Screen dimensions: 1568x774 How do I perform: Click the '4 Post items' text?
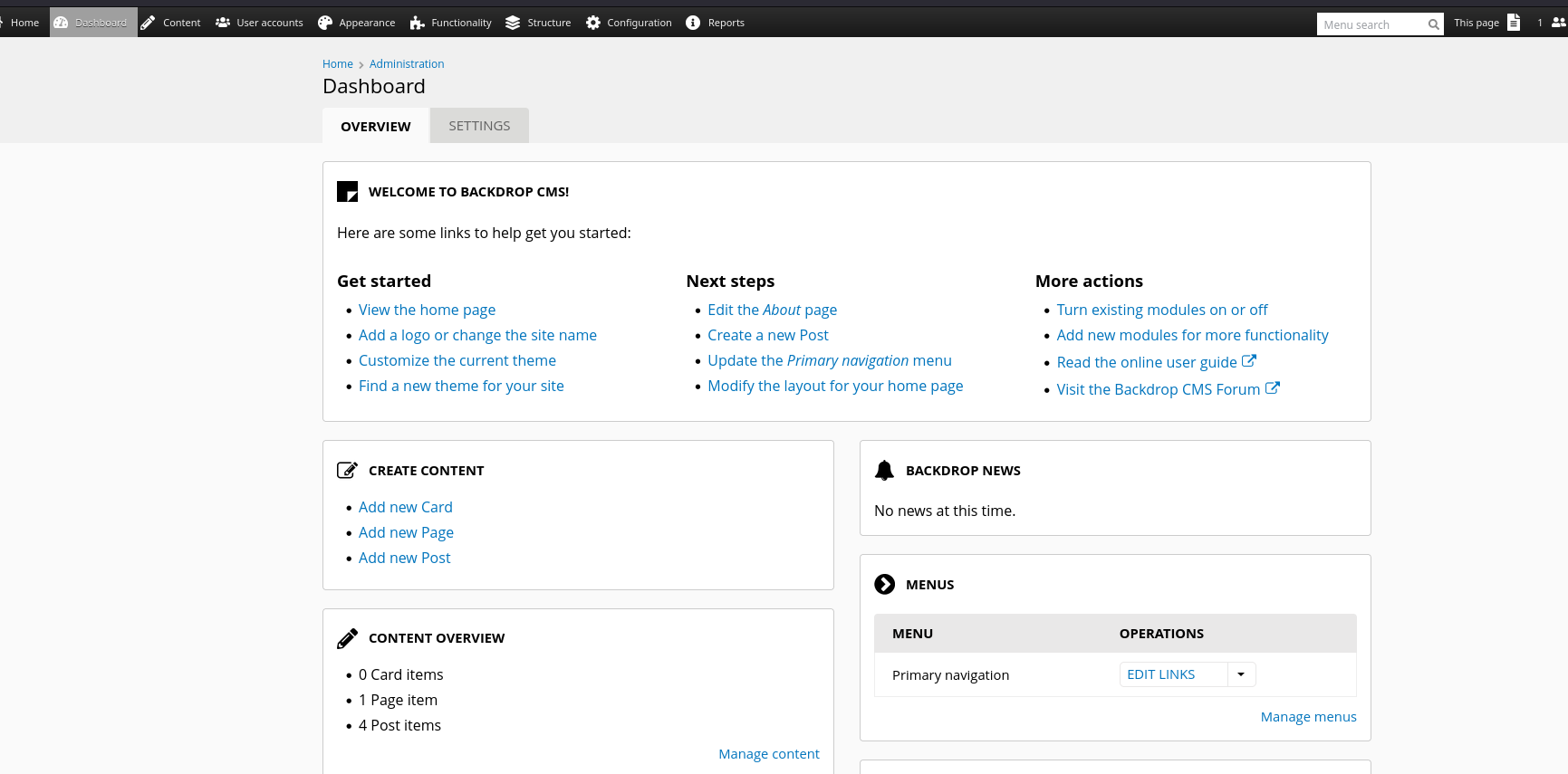[x=399, y=725]
